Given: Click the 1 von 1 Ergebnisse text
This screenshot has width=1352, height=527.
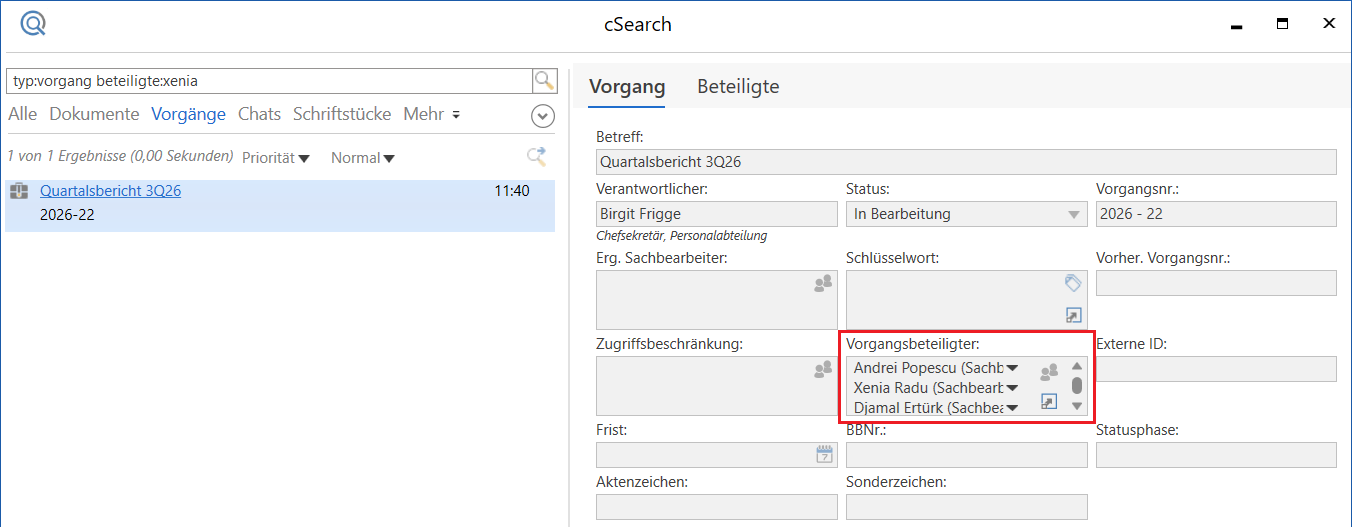Looking at the screenshot, I should [x=120, y=156].
